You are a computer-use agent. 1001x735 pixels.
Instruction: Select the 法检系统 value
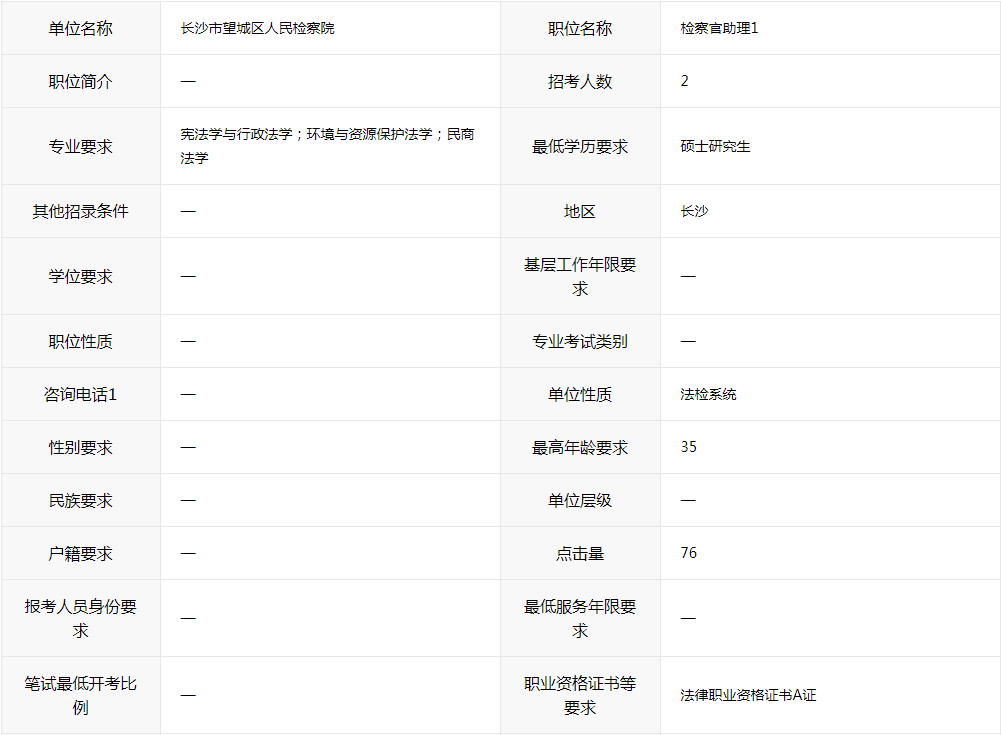708,395
